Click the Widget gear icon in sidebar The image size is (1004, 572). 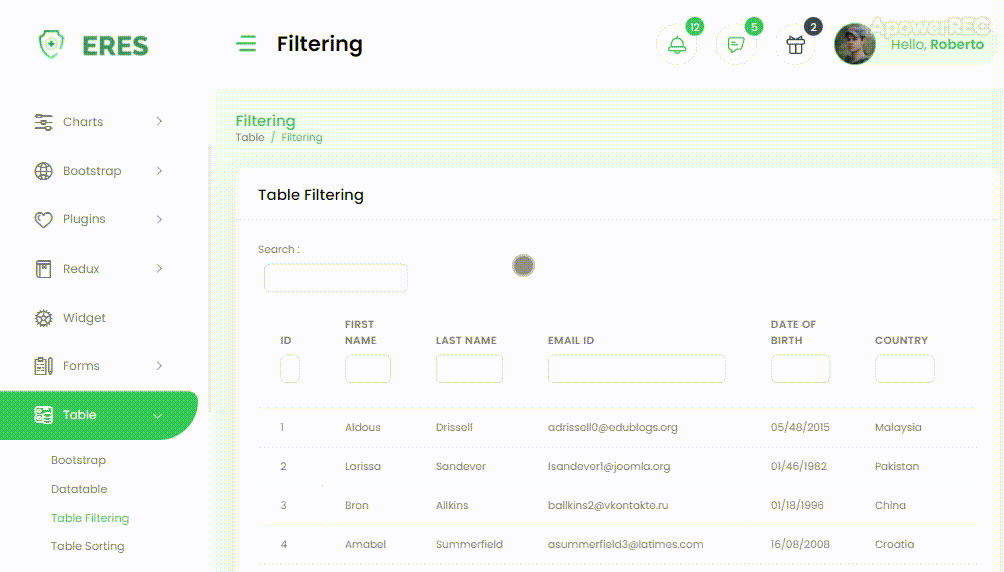coord(43,318)
